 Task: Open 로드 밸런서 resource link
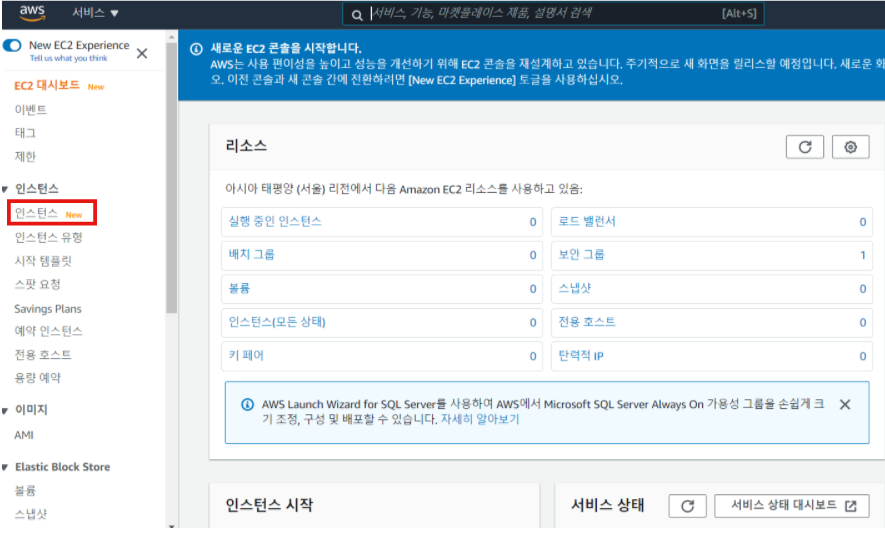tap(586, 221)
